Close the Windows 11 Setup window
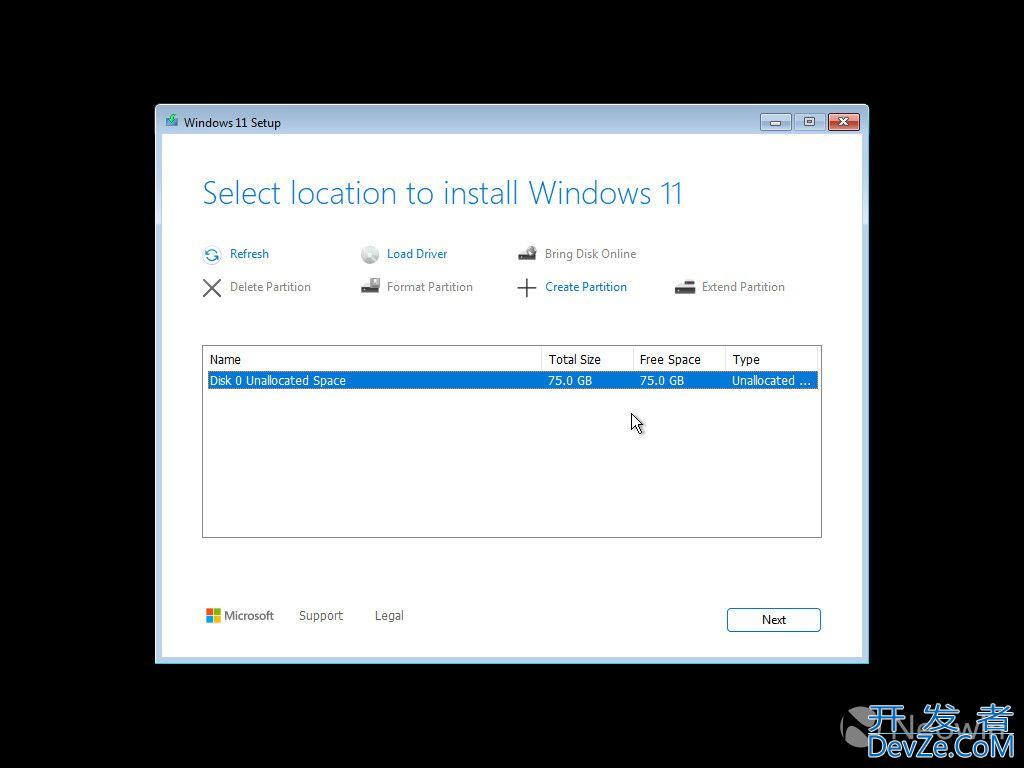Screen dimensions: 1024x768 click(843, 122)
